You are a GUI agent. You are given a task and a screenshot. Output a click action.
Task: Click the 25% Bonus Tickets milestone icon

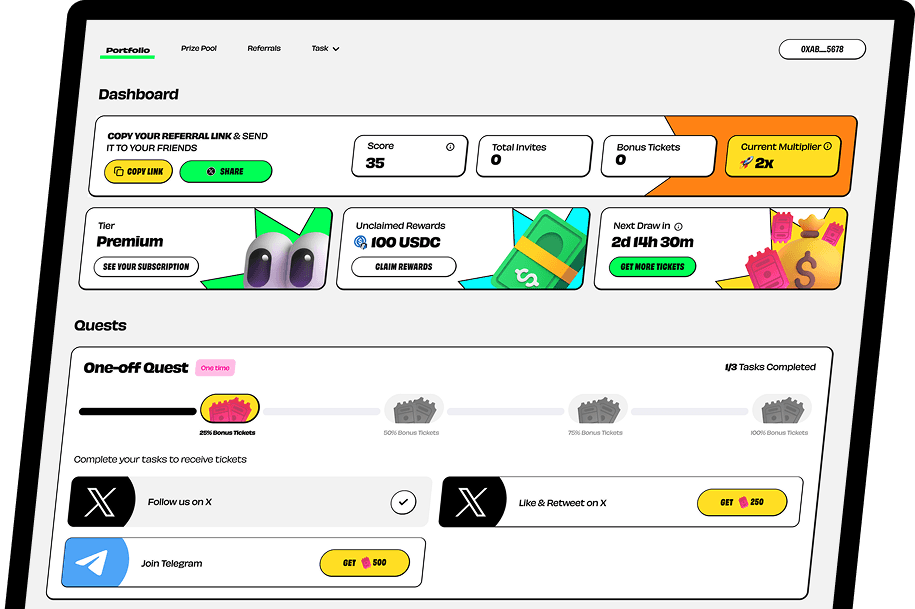click(x=229, y=410)
